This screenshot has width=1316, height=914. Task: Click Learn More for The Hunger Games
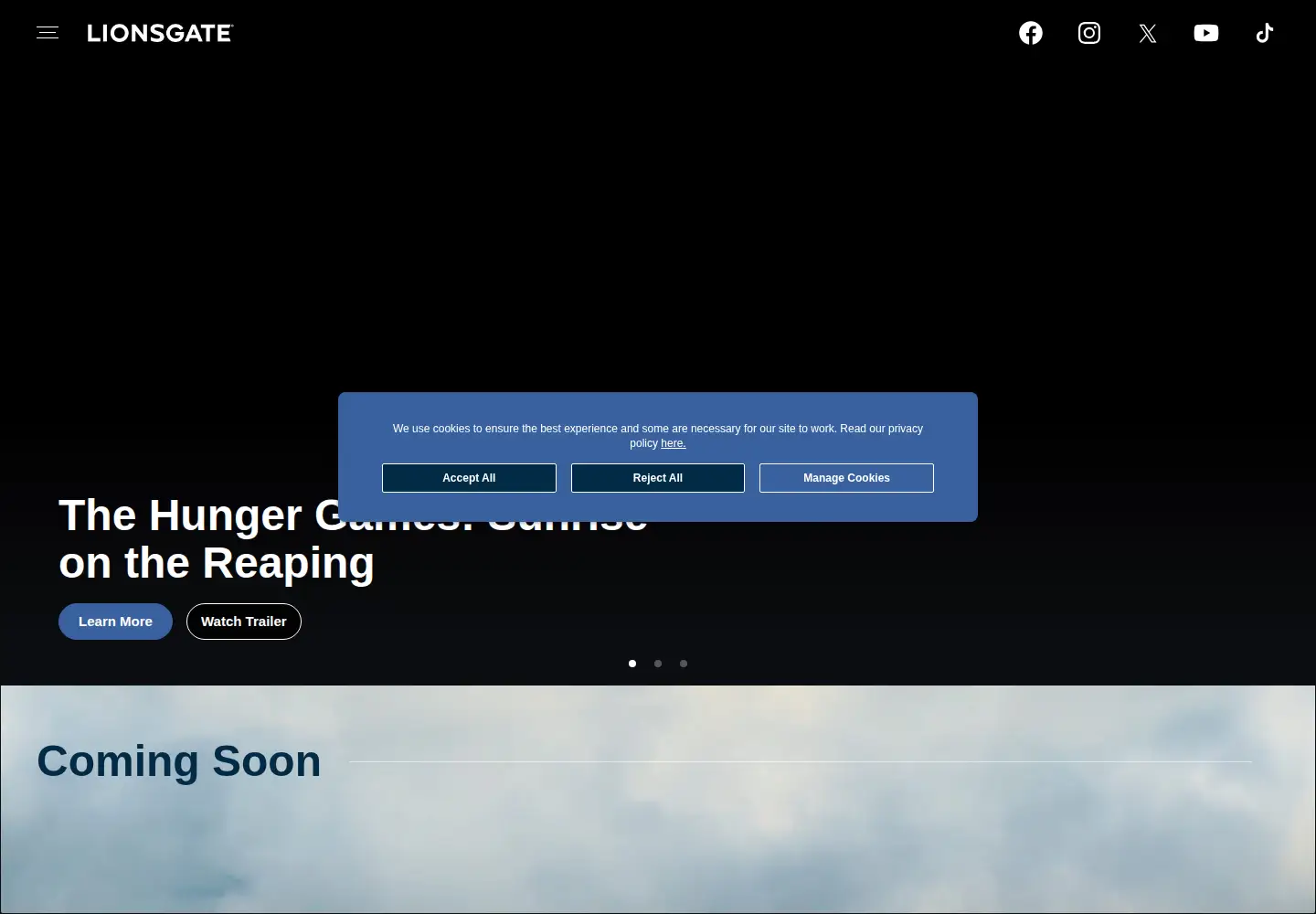tap(115, 622)
